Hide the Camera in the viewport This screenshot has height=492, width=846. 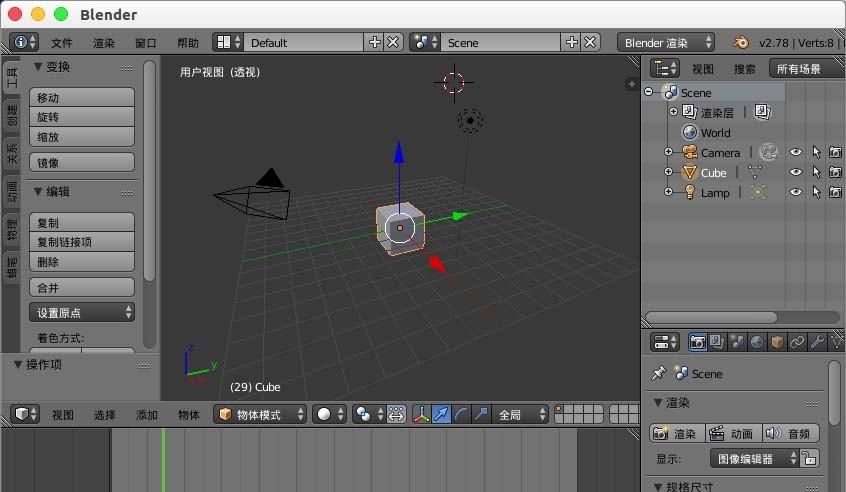tap(795, 153)
